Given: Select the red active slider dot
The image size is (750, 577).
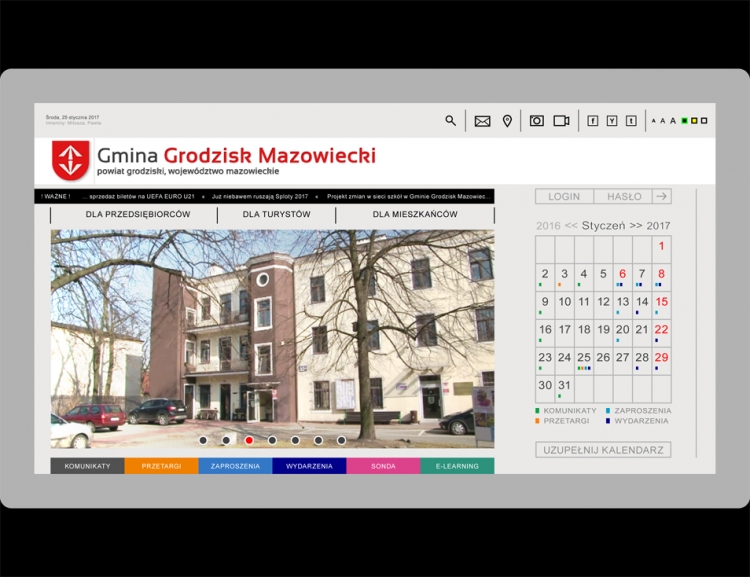Looking at the screenshot, I should pos(249,440).
